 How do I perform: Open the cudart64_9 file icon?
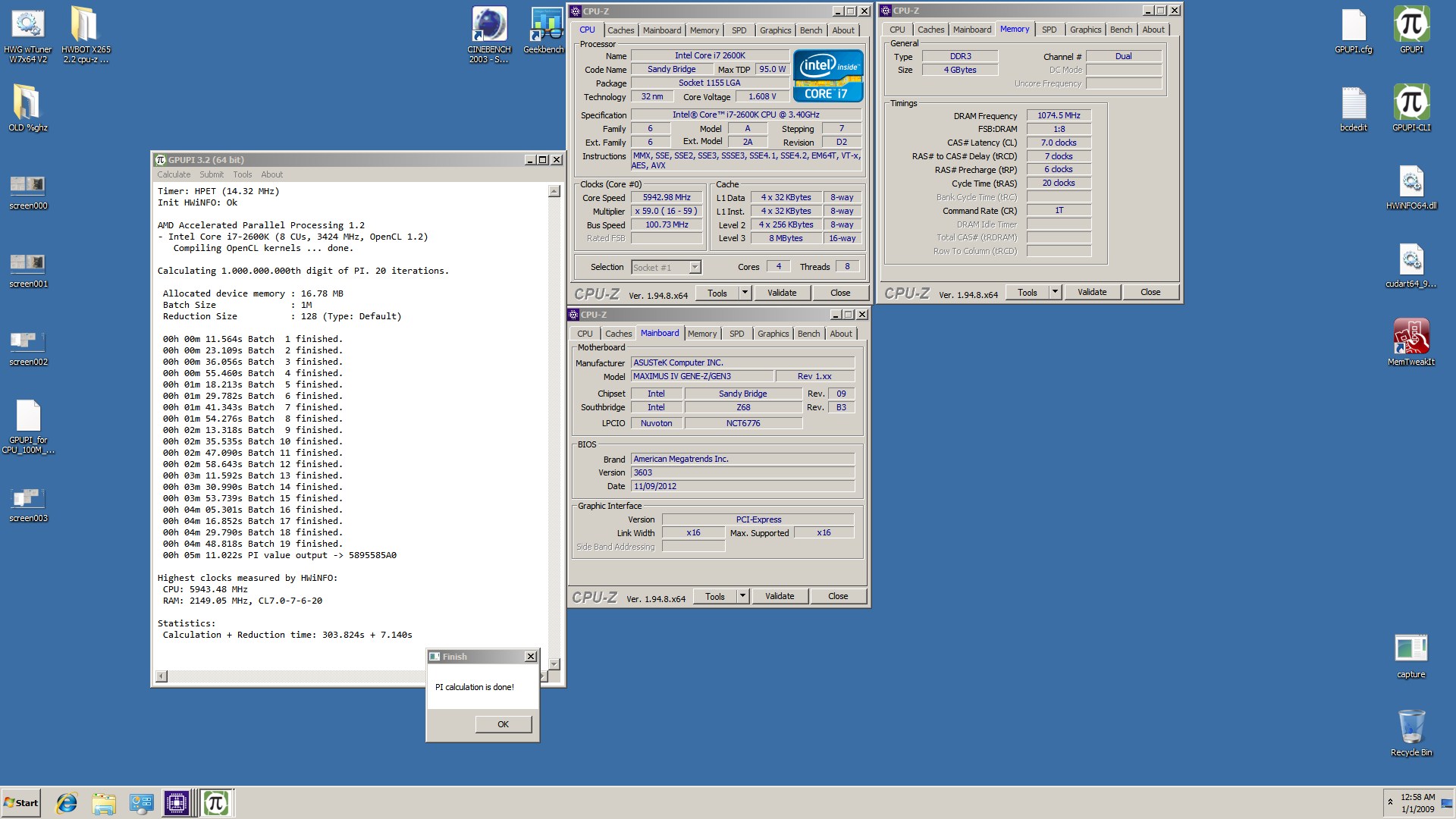pyautogui.click(x=1411, y=265)
